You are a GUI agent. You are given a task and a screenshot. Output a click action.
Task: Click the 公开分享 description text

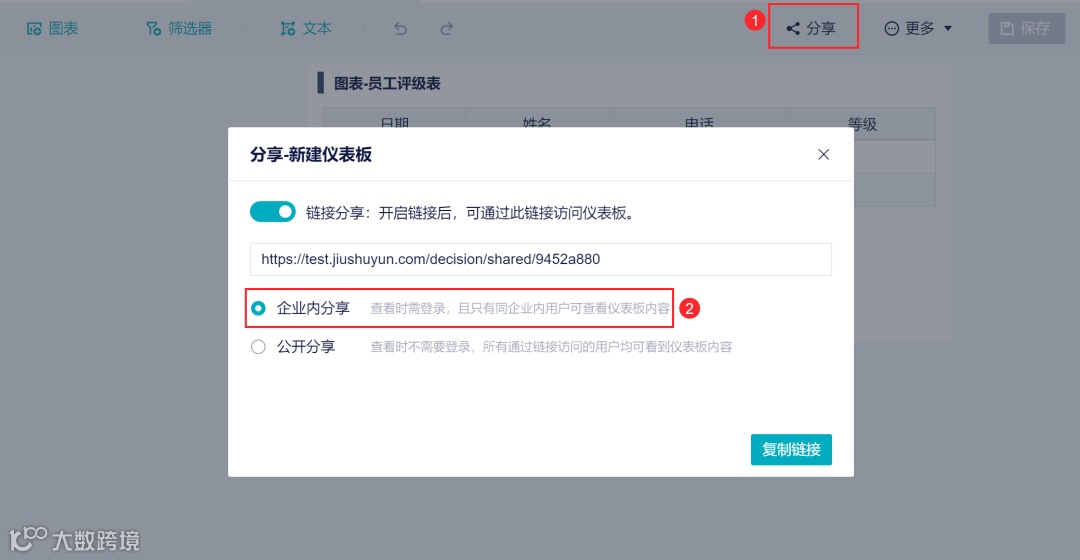coord(551,346)
